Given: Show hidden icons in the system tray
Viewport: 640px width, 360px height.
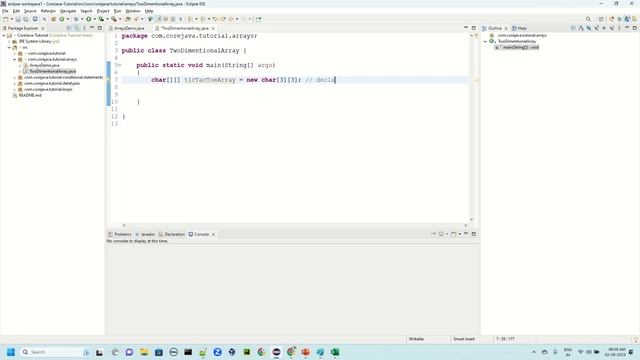Looking at the screenshot, I should [533, 352].
